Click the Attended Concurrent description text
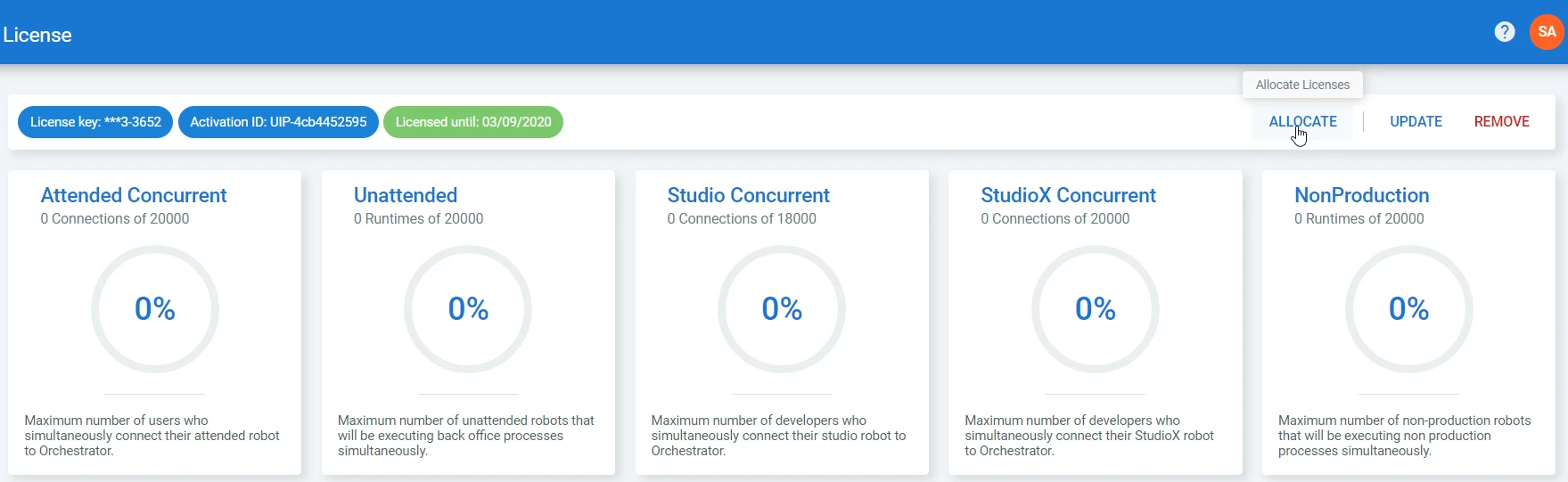 coord(152,436)
